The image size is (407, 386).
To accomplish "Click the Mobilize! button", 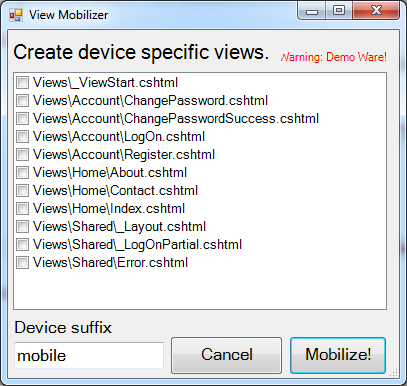I will [338, 355].
